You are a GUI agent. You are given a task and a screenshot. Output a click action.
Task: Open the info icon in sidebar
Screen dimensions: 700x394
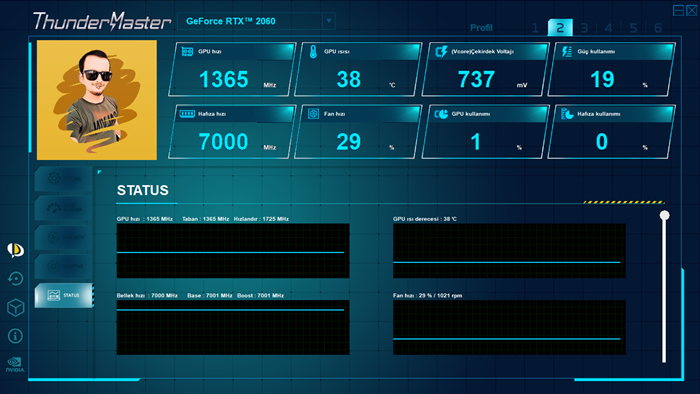pos(15,336)
